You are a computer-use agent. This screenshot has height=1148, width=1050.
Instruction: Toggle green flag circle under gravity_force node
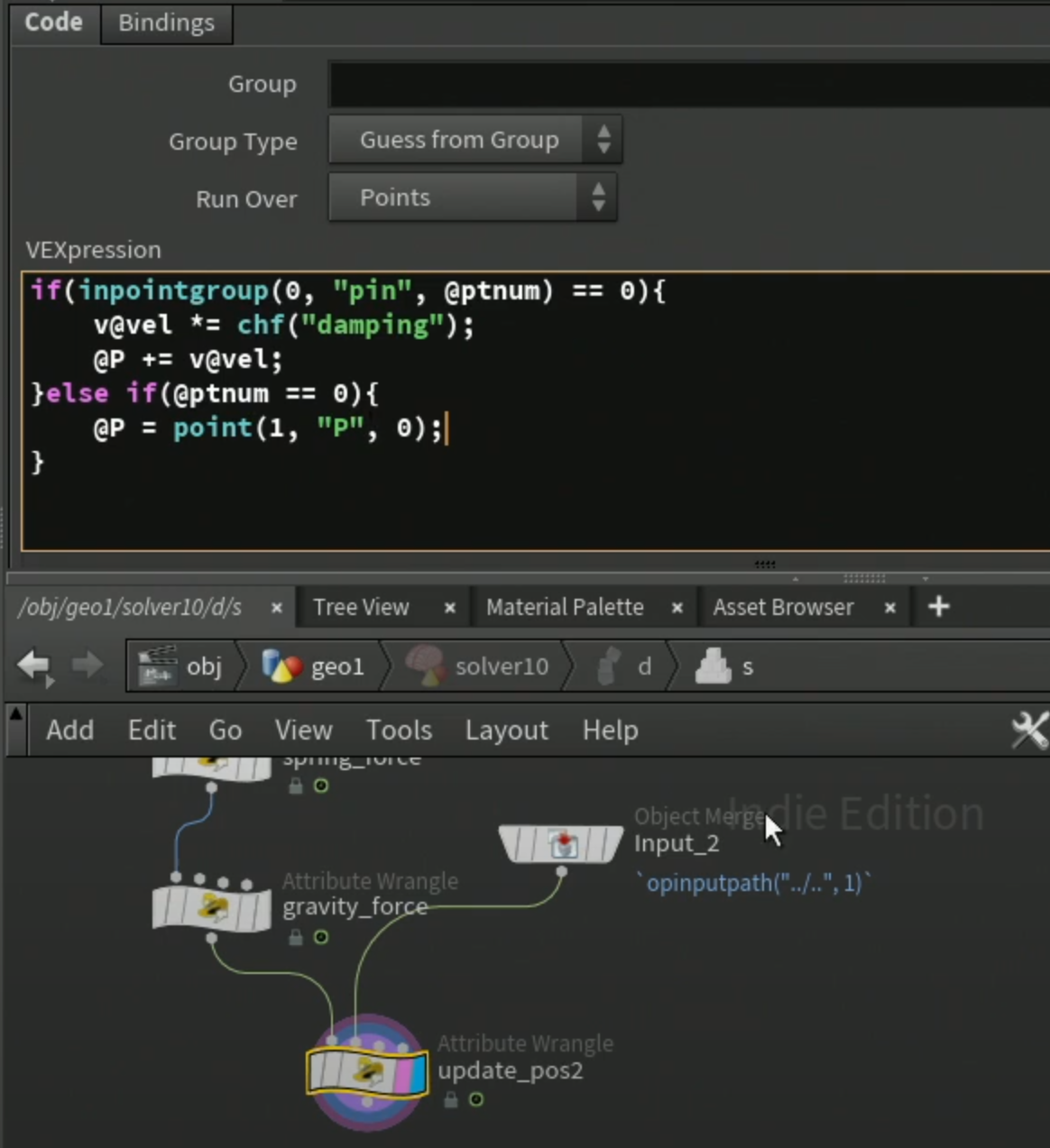[x=320, y=938]
